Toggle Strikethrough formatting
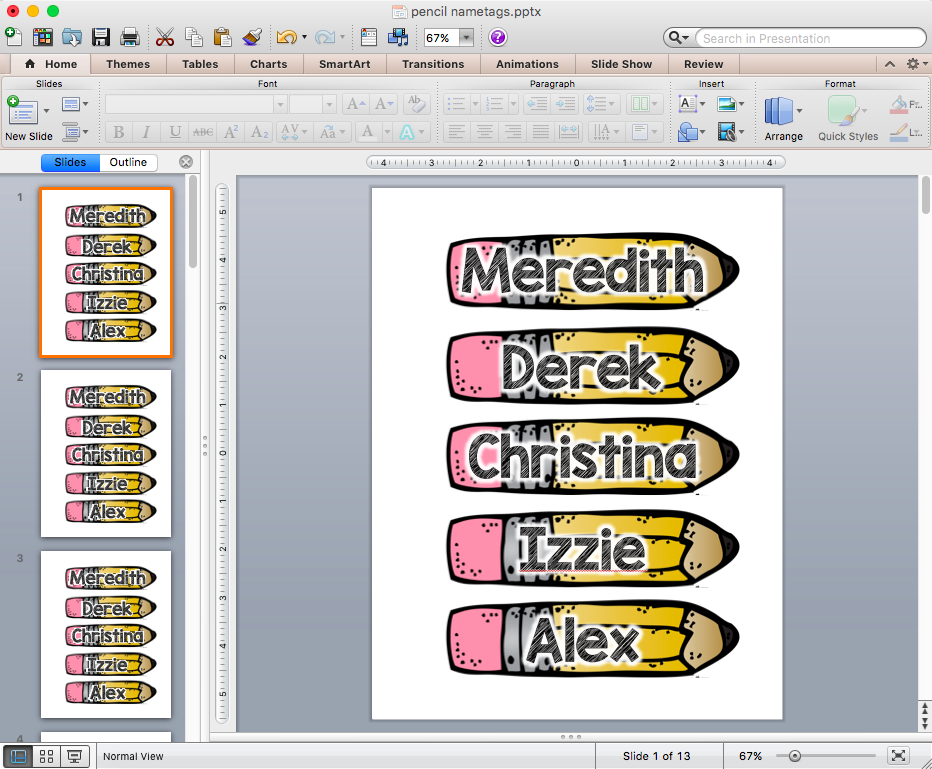The width and height of the screenshot is (932, 769). (x=203, y=132)
